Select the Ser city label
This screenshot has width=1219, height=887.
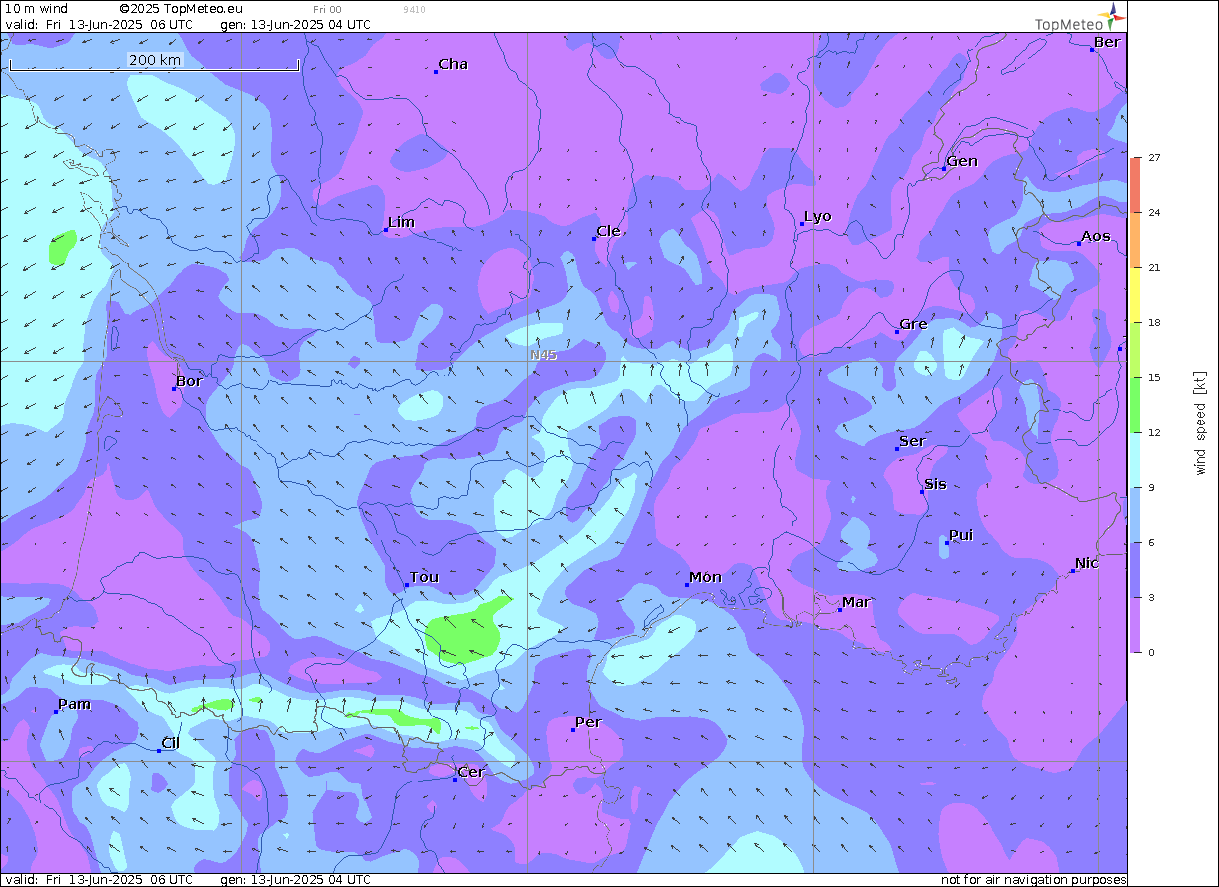pyautogui.click(x=912, y=441)
